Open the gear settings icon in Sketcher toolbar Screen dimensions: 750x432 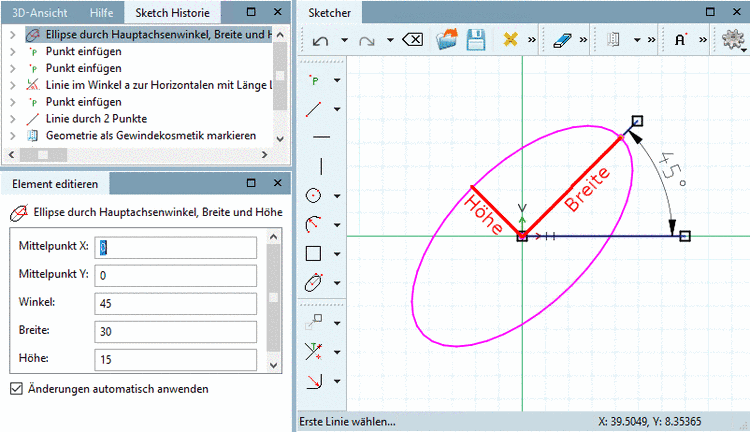click(x=733, y=39)
